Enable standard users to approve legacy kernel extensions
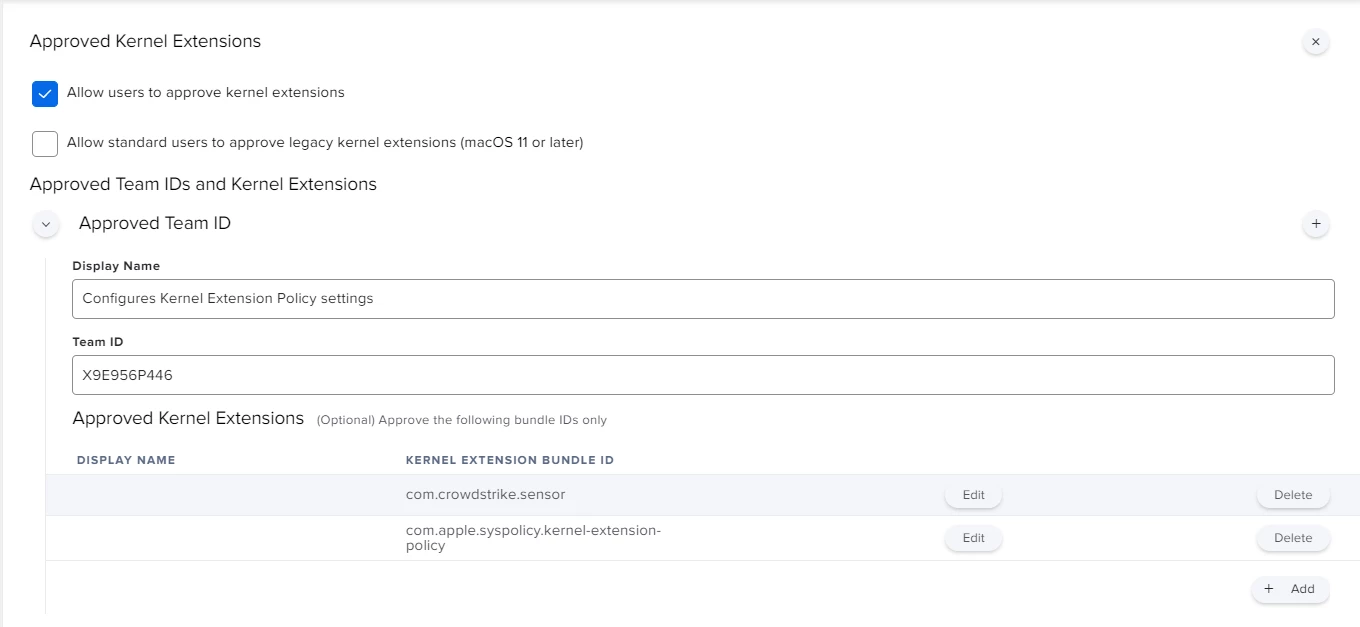This screenshot has height=627, width=1360. [x=45, y=144]
